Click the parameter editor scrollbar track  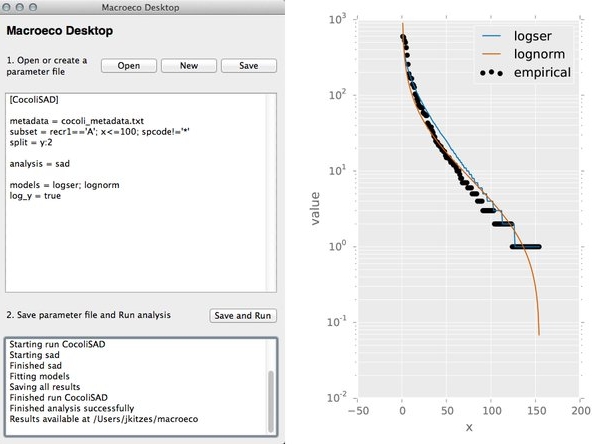[x=270, y=193]
